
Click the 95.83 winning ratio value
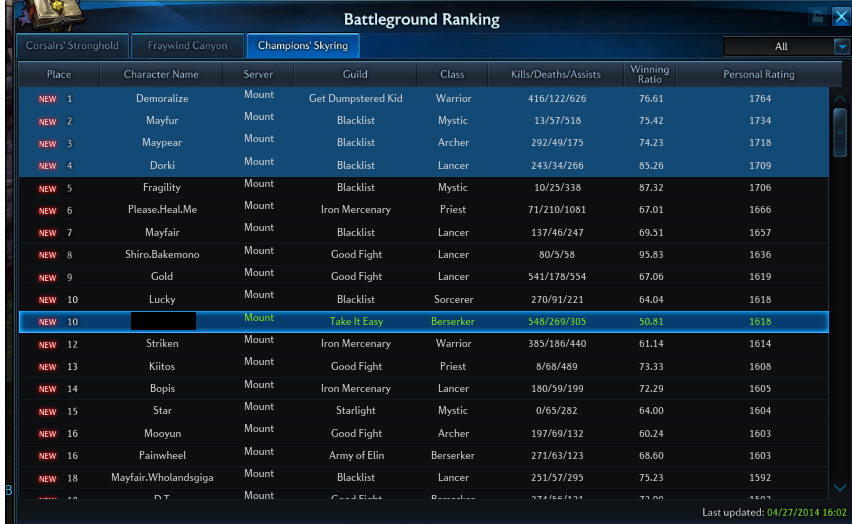click(651, 255)
